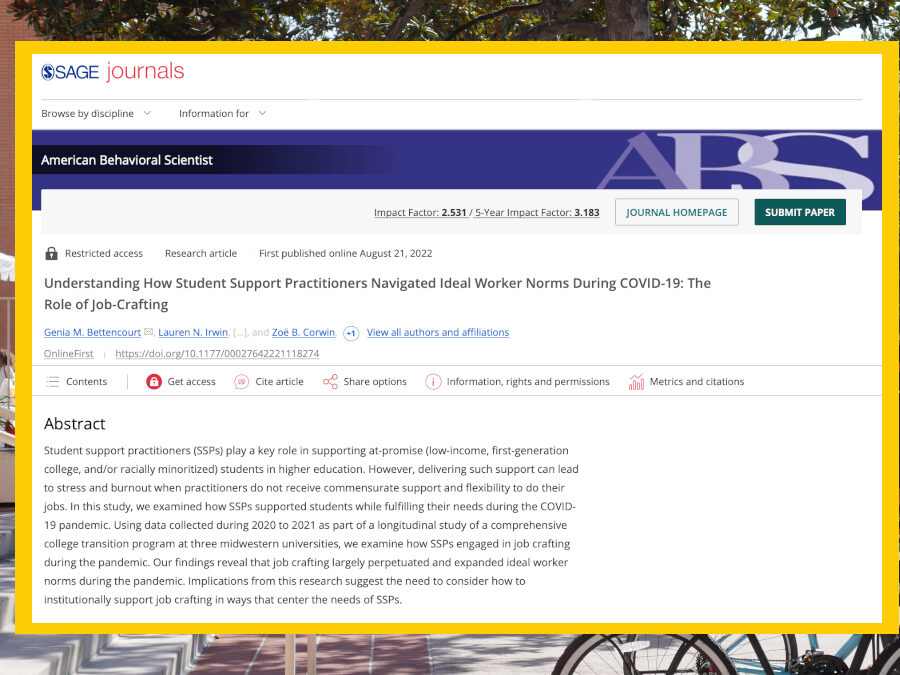Viewport: 900px width, 675px height.
Task: Select the Restricted access text
Action: (104, 253)
